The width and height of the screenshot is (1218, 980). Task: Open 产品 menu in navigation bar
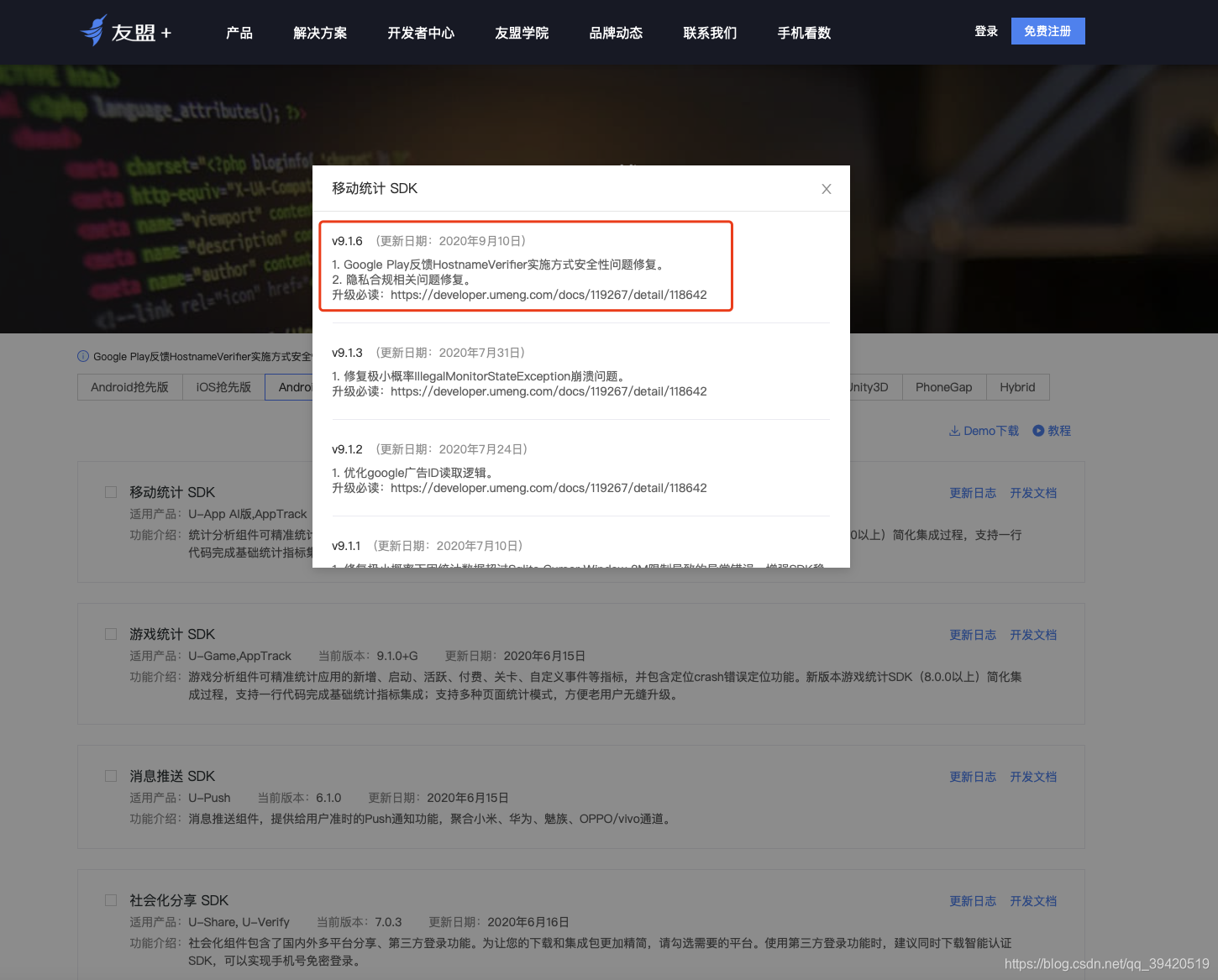tap(239, 33)
